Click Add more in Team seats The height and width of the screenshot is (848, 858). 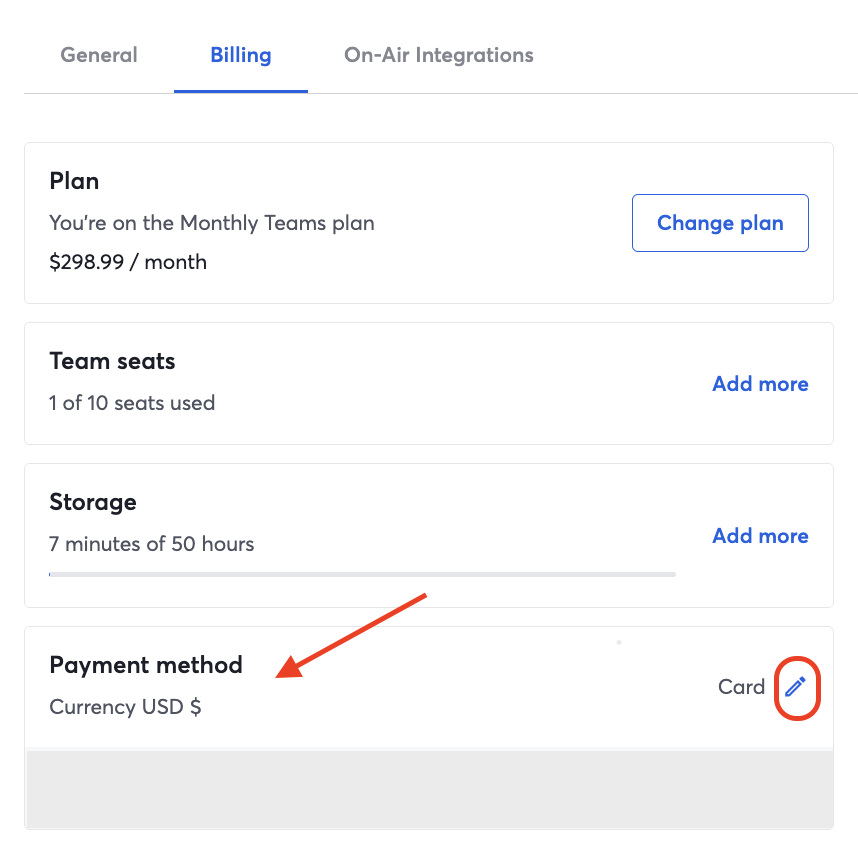(760, 384)
